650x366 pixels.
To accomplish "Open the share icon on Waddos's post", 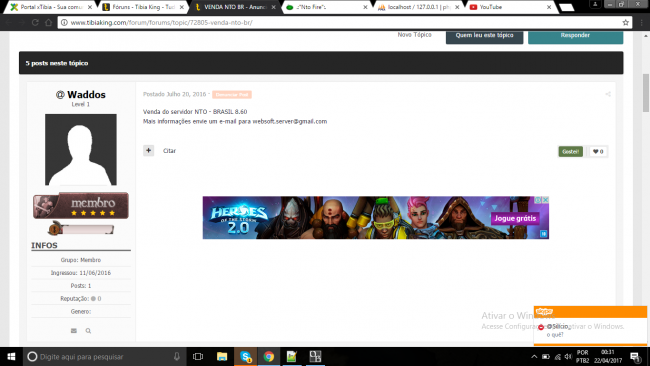I will point(608,95).
